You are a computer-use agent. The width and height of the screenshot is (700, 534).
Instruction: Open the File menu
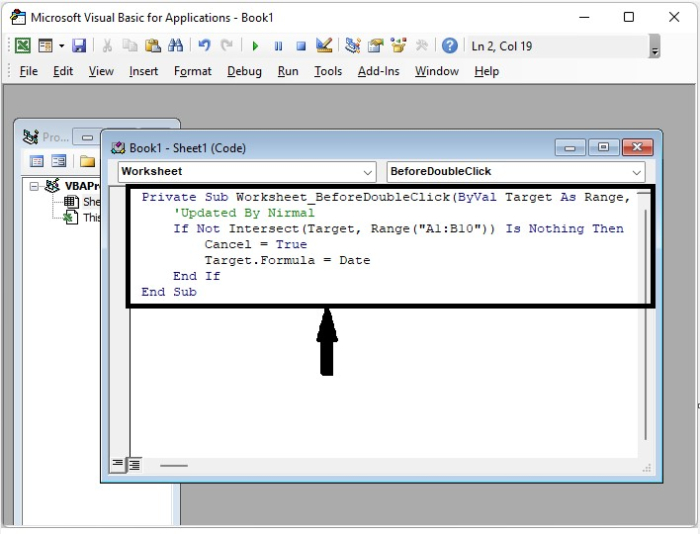[x=29, y=71]
